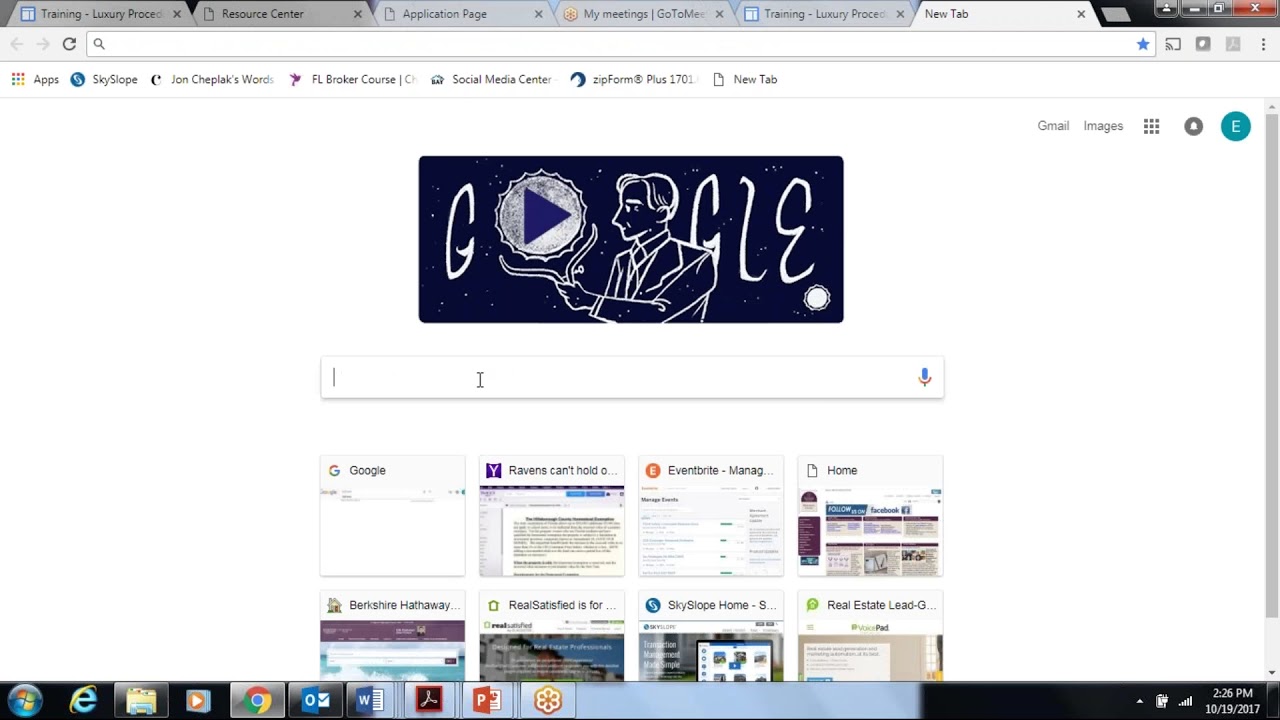This screenshot has width=1280, height=720.
Task: Open the Chrome three-dot menu
Action: [x=1264, y=44]
